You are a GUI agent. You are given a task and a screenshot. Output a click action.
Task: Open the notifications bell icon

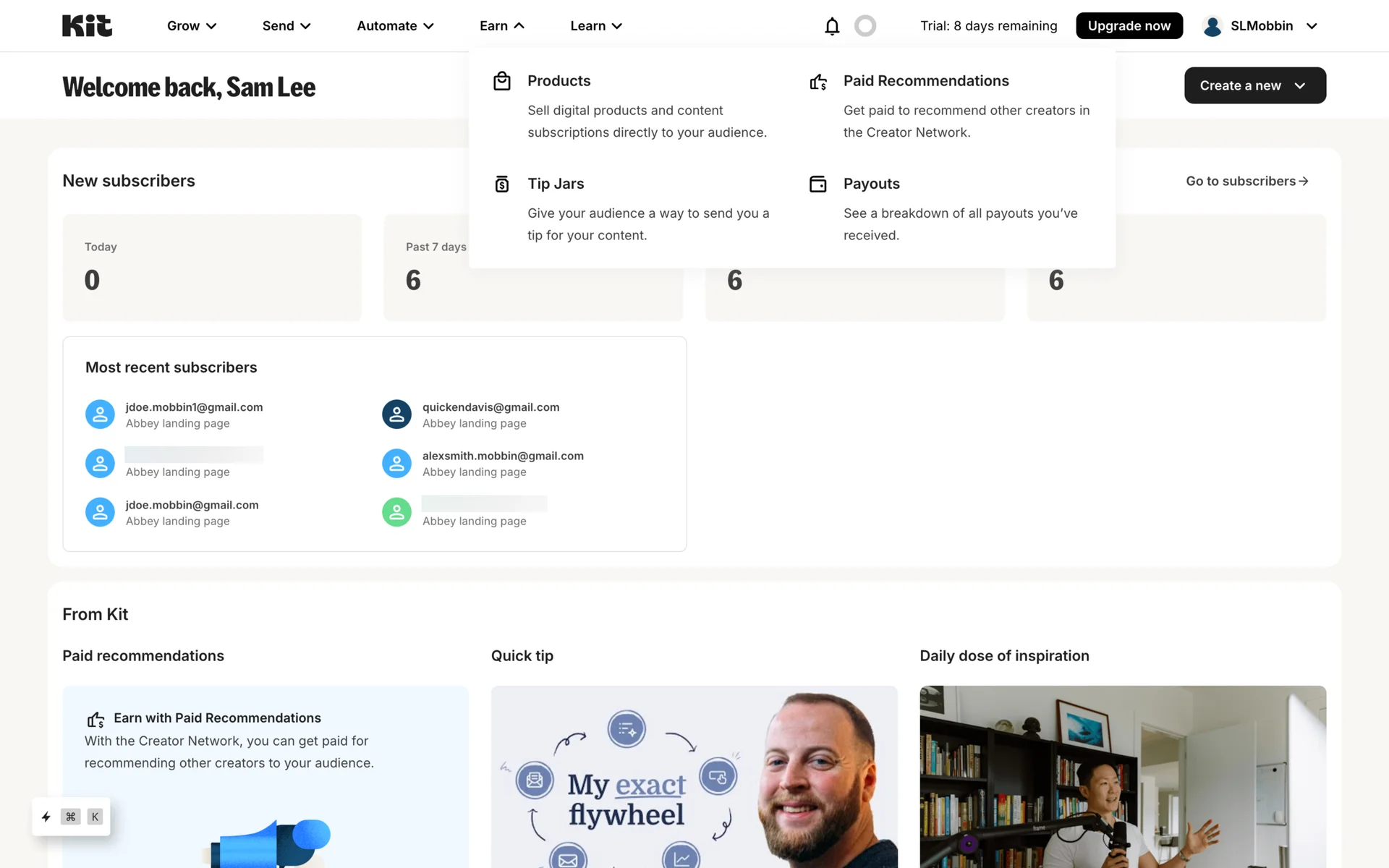(832, 26)
